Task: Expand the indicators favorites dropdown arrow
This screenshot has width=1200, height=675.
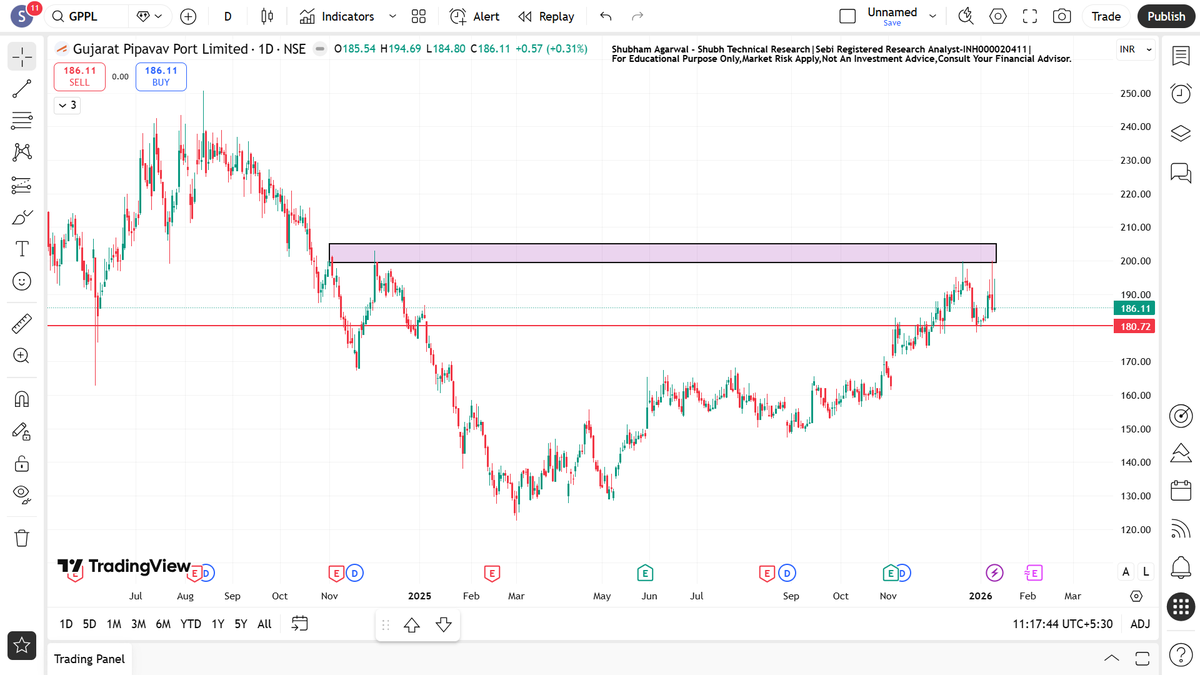Action: tap(392, 16)
